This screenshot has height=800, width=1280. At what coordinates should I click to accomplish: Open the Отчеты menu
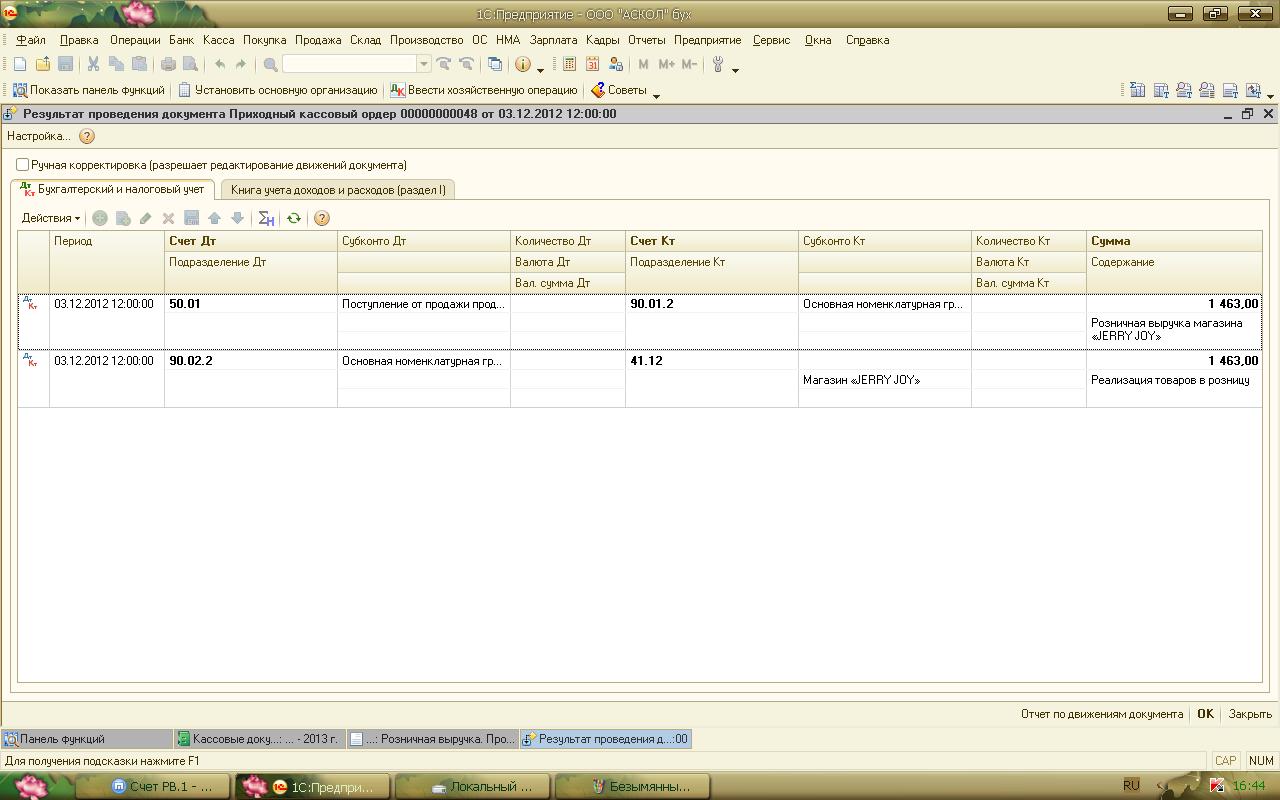[x=647, y=40]
